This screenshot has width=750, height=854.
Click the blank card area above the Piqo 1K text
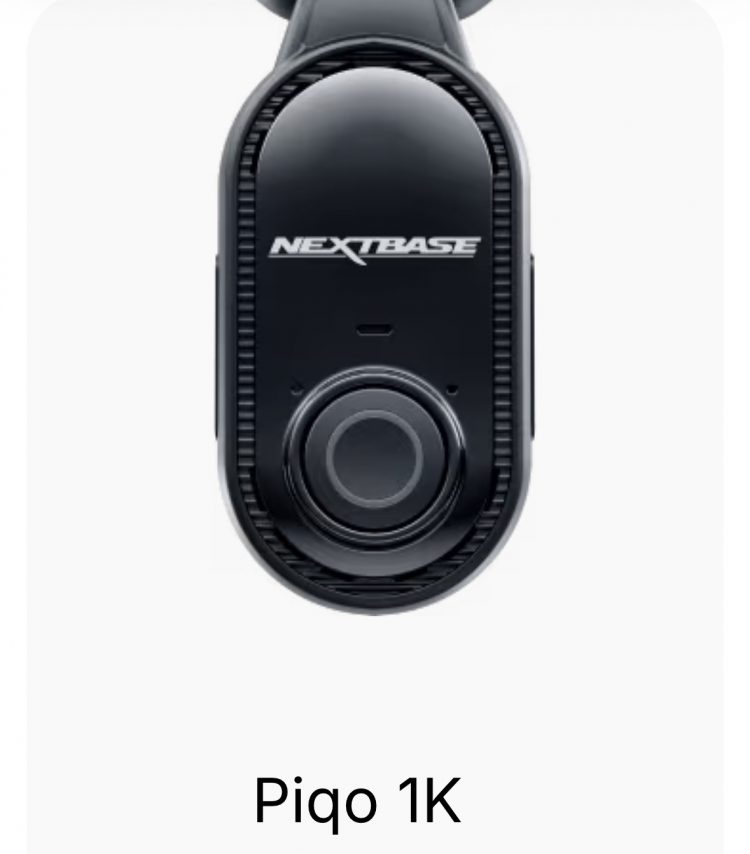point(375,692)
